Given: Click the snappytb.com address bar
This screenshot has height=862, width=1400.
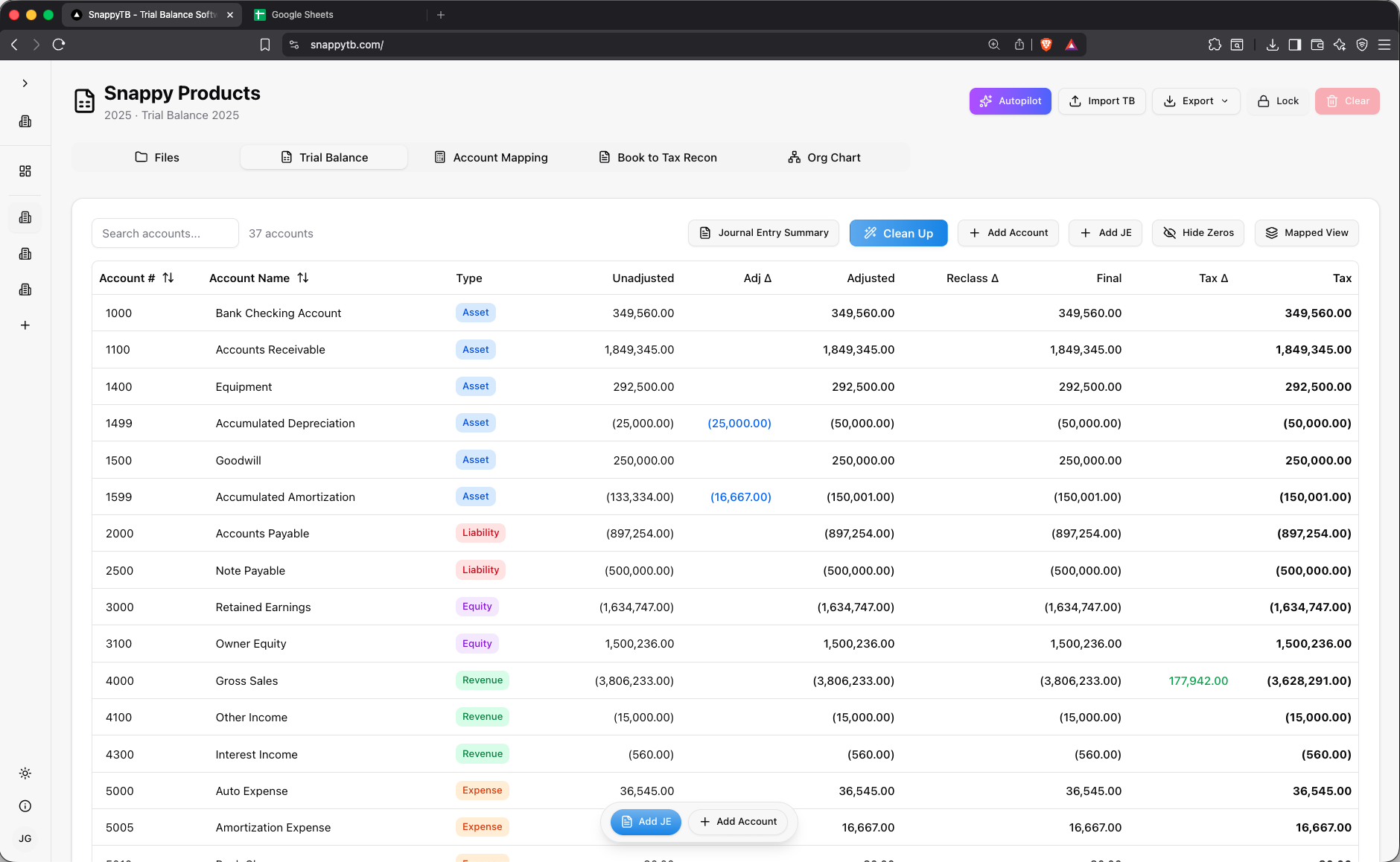Looking at the screenshot, I should pyautogui.click(x=346, y=45).
